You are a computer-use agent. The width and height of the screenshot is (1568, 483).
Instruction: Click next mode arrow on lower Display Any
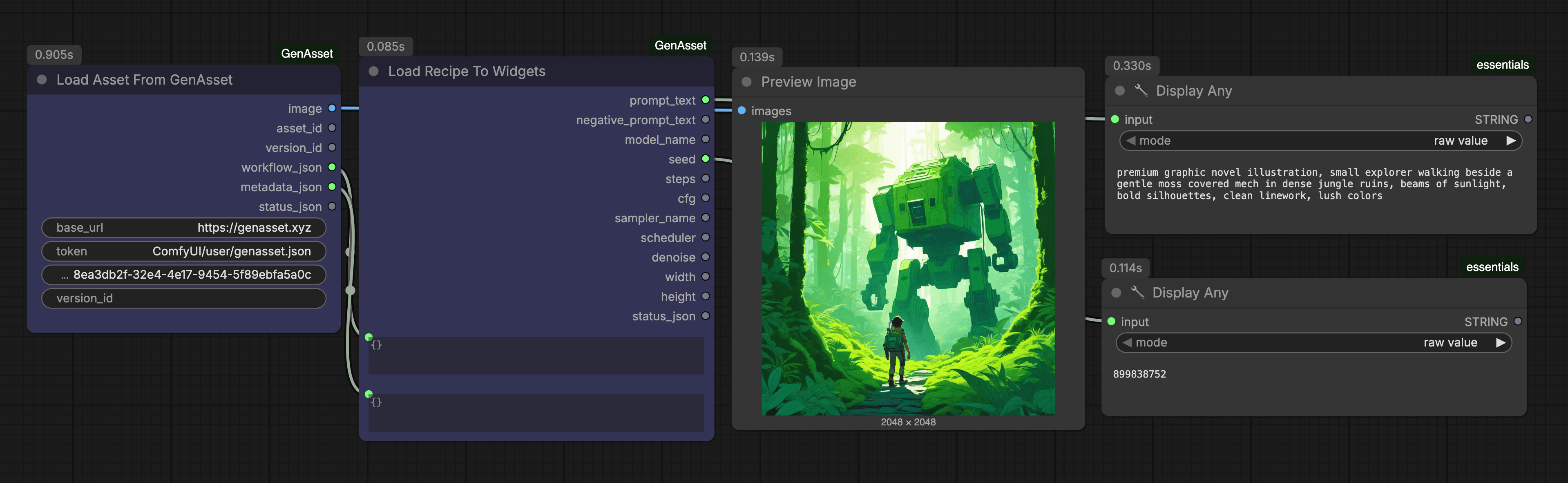coord(1501,343)
